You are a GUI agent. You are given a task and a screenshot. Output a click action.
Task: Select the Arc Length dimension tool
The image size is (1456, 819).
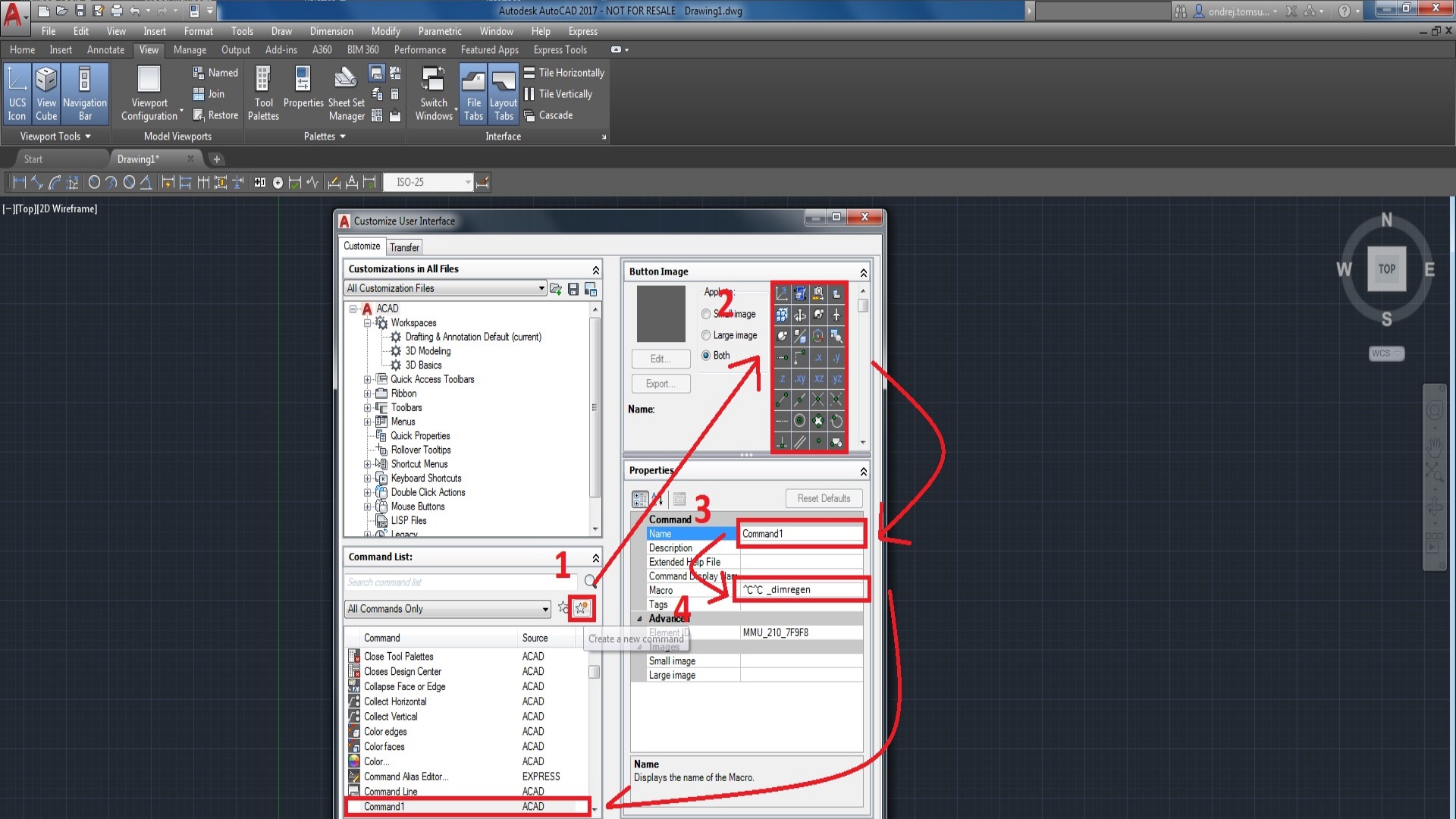[x=55, y=182]
